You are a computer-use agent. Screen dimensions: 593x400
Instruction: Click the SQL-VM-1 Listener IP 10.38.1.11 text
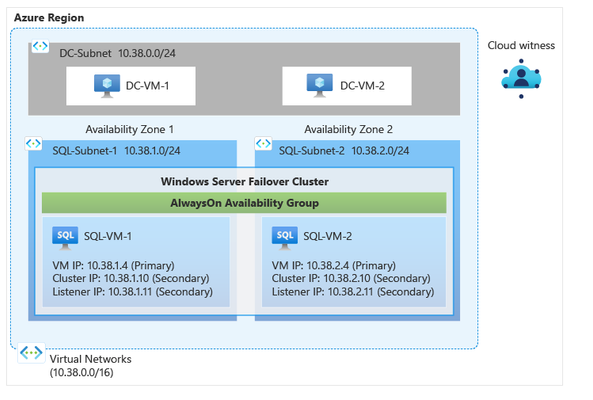click(132, 292)
